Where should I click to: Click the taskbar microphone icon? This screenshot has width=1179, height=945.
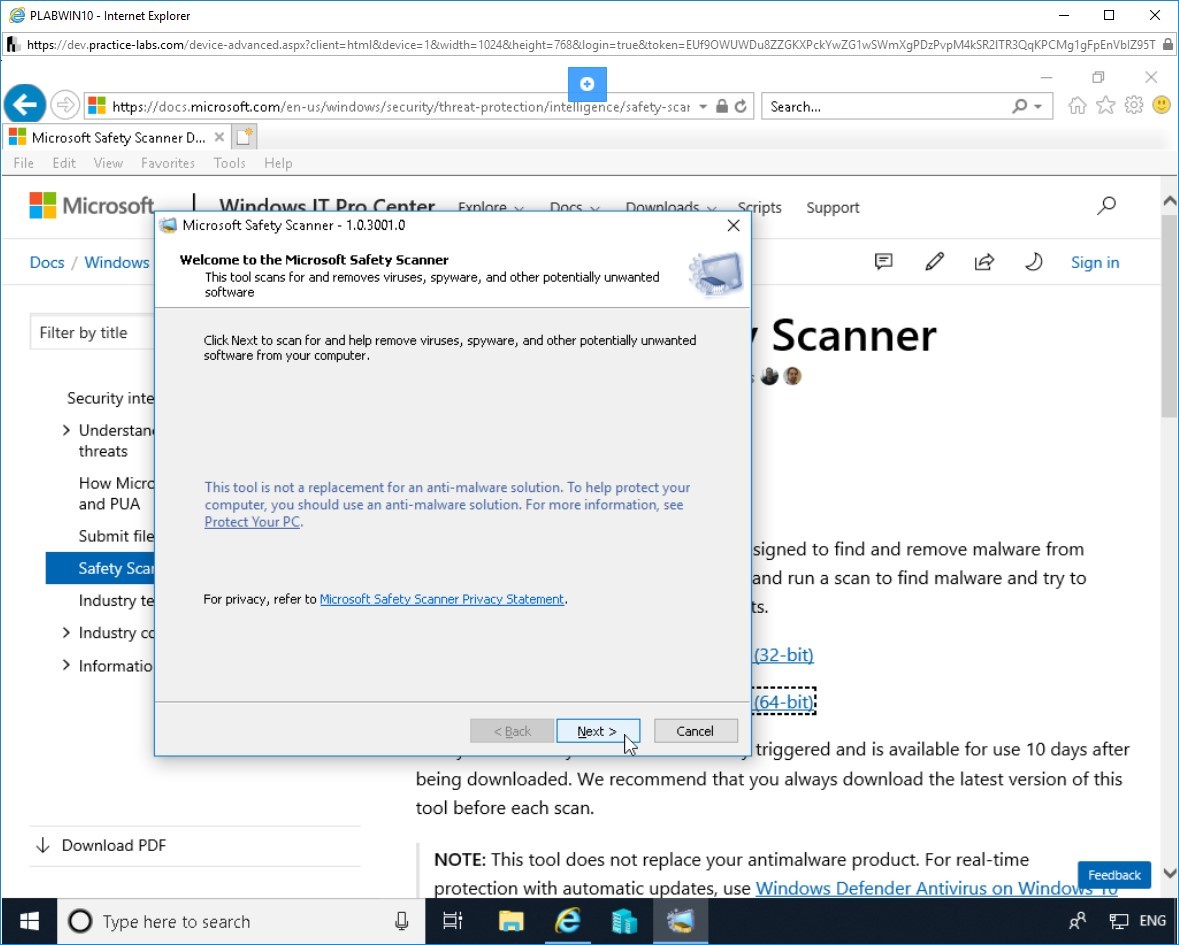coord(402,921)
